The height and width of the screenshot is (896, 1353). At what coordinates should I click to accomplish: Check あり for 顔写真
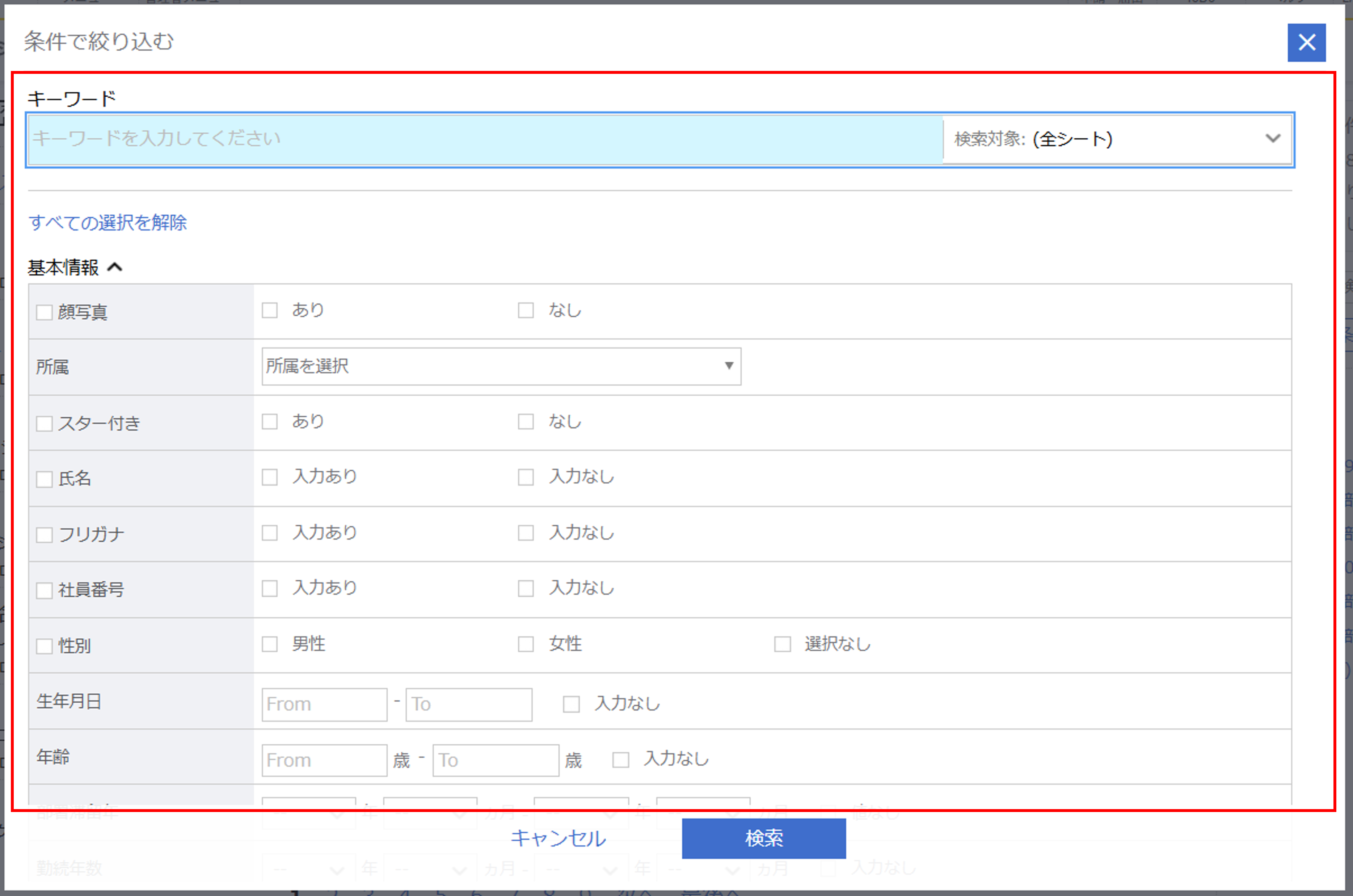(269, 310)
